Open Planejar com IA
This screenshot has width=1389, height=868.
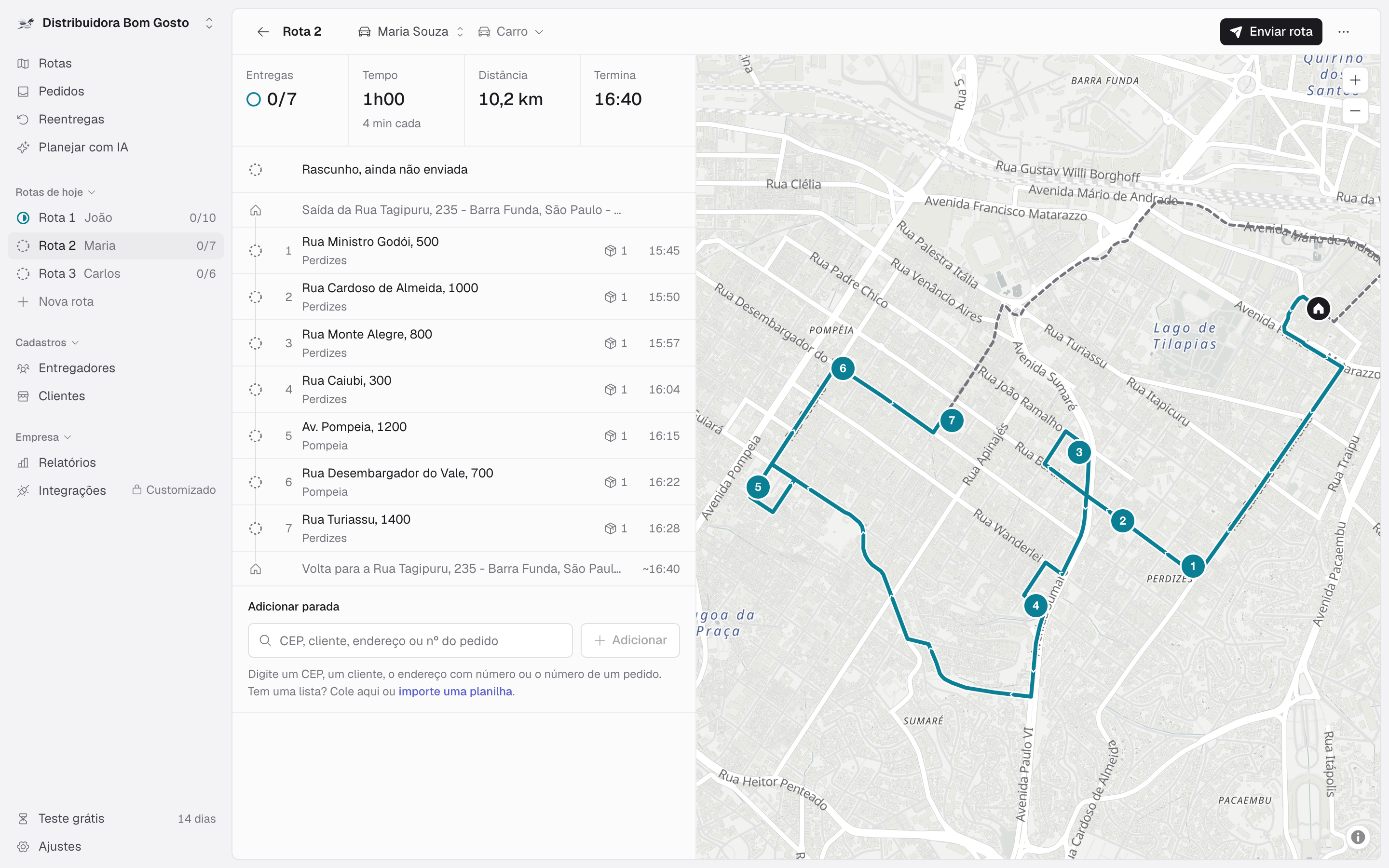pos(115,147)
